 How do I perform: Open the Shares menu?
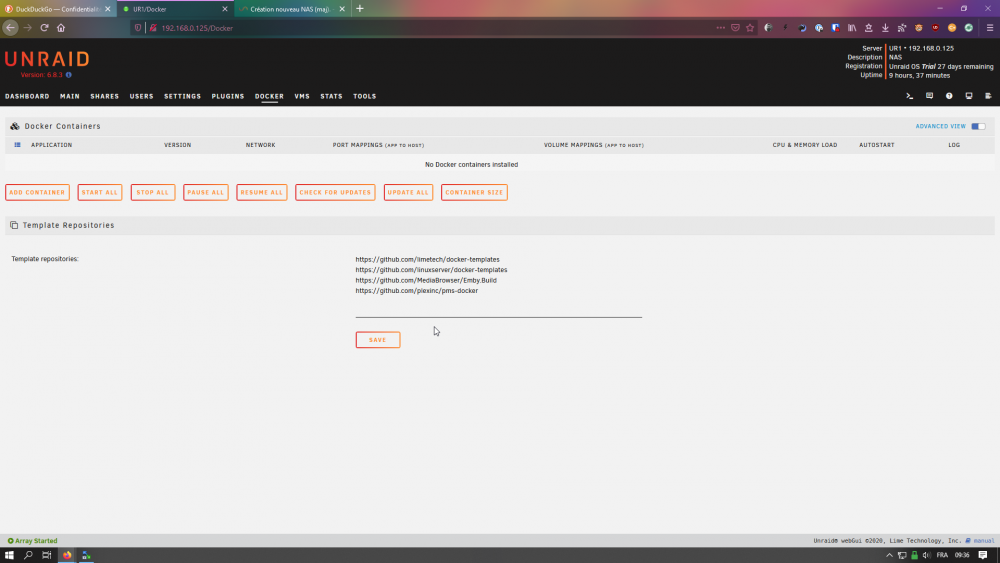pos(105,96)
